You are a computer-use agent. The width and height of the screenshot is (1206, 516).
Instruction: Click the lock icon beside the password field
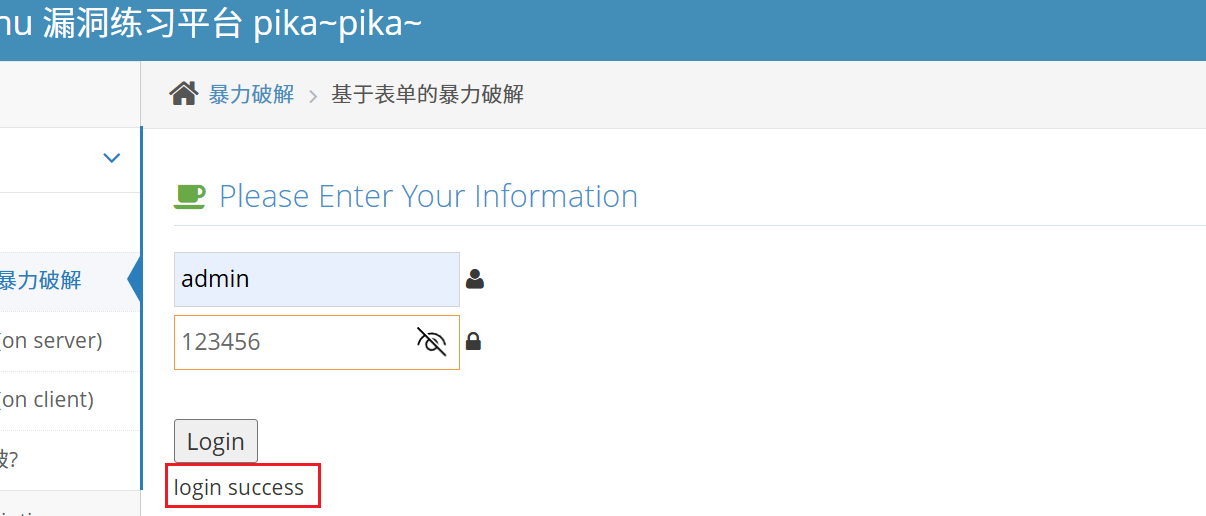[474, 342]
